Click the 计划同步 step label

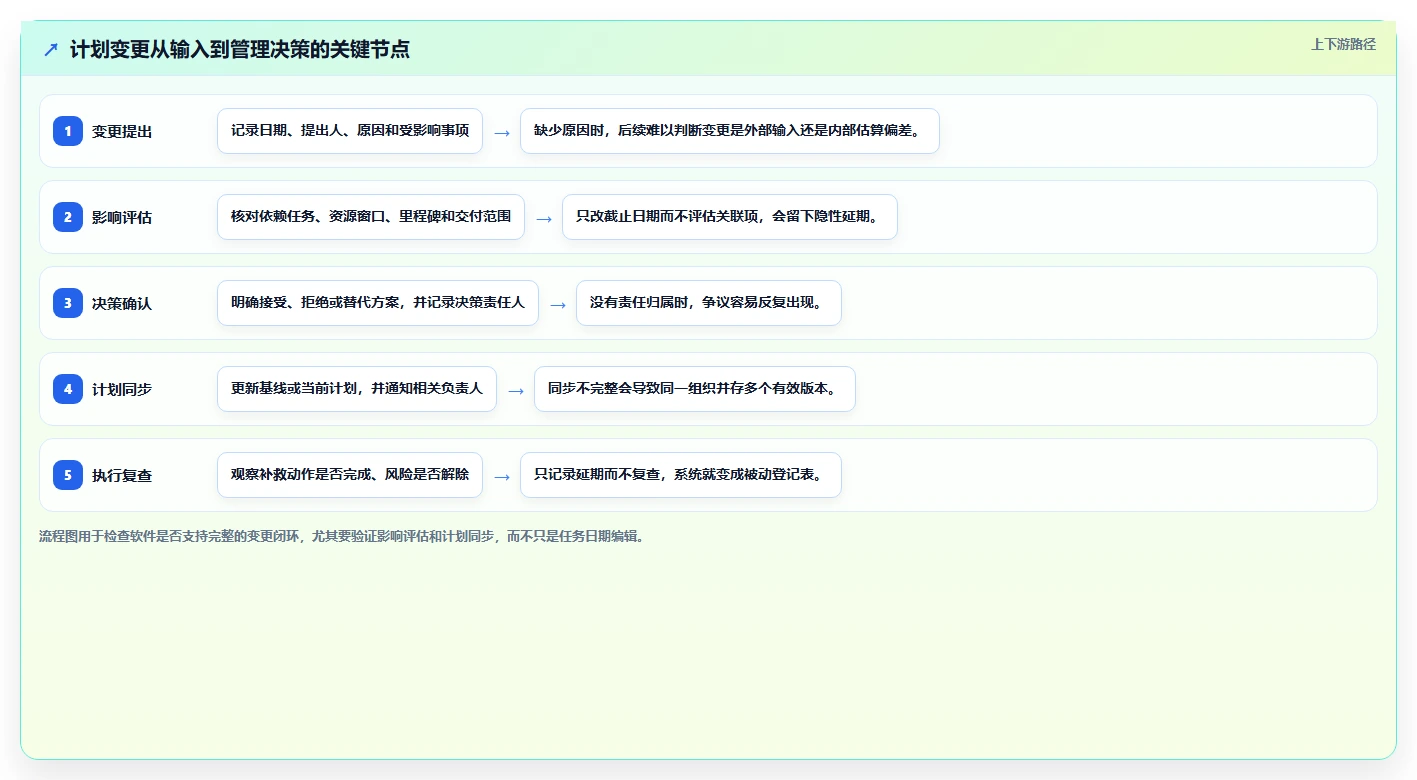pyautogui.click(x=122, y=389)
